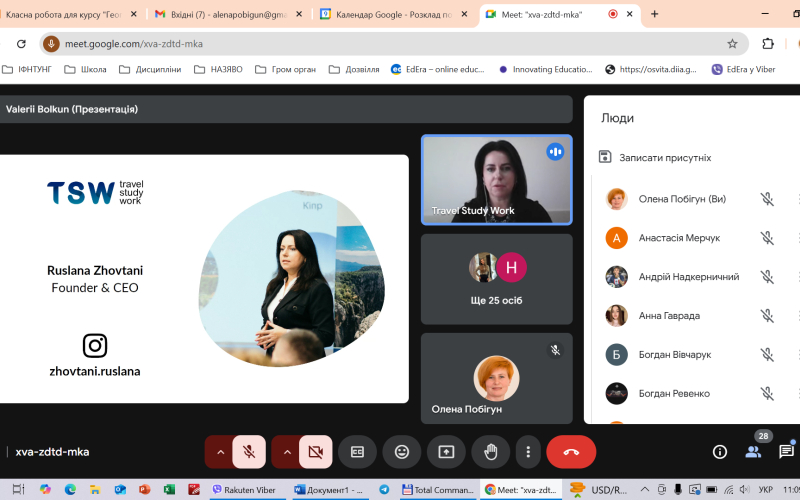This screenshot has height=500, width=800.
Task: Click muted mic icon for Богдан Ревенко
Action: tap(767, 393)
